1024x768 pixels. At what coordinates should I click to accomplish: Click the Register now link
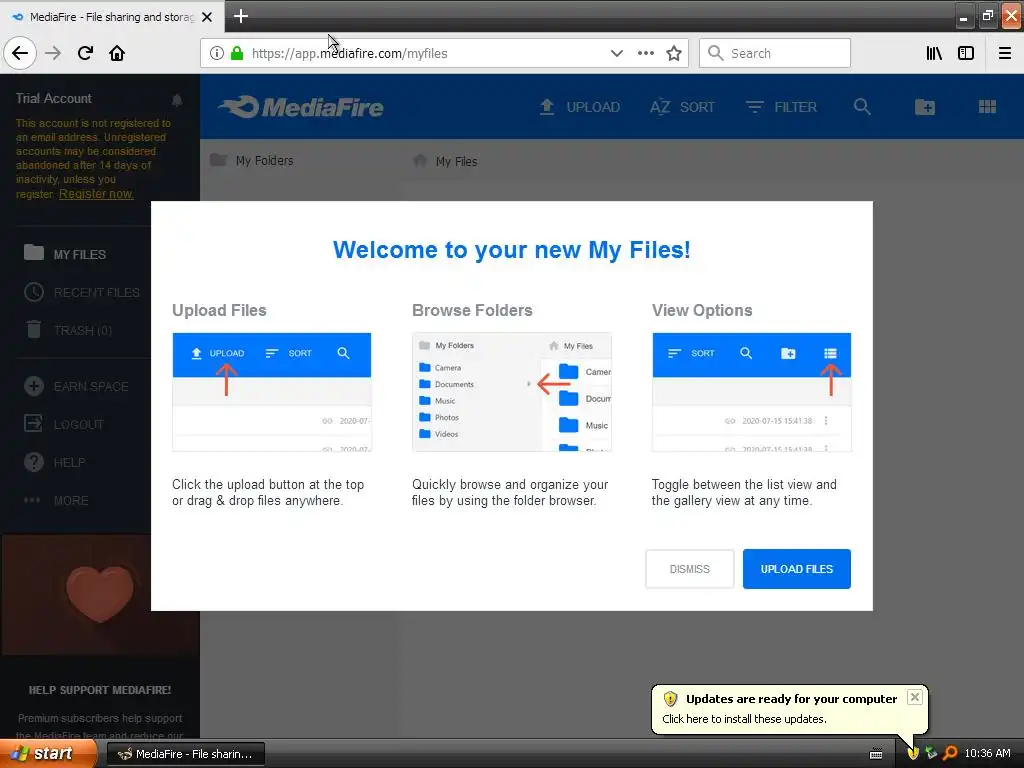point(96,194)
